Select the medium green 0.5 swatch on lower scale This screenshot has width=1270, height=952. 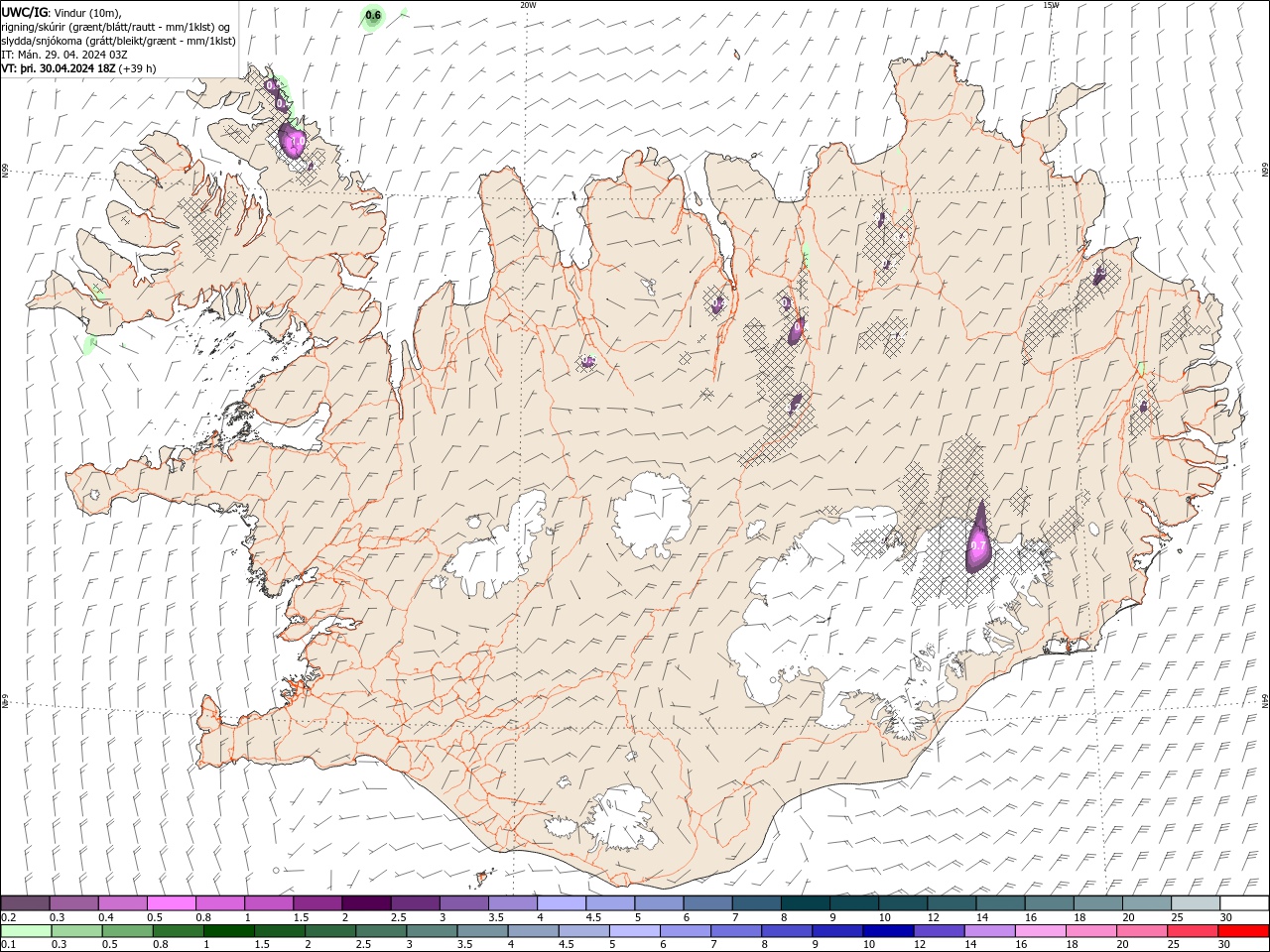tap(127, 931)
